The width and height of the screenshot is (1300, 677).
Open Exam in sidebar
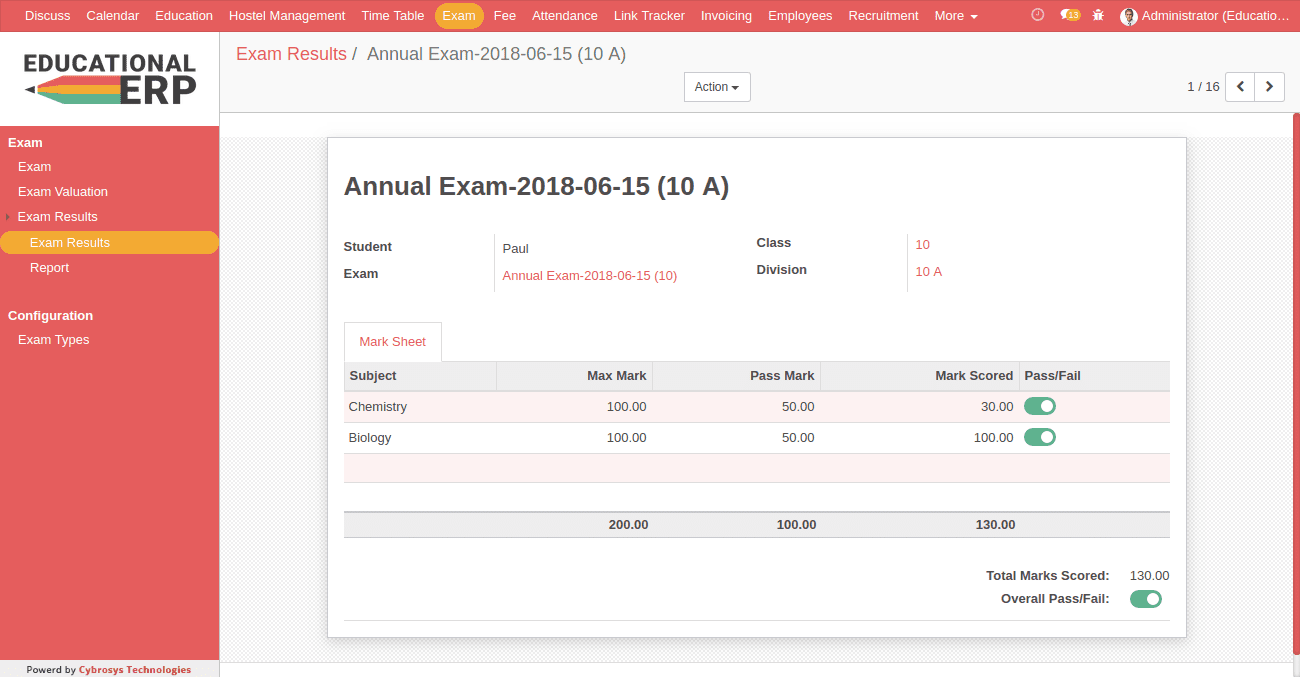[x=34, y=167]
